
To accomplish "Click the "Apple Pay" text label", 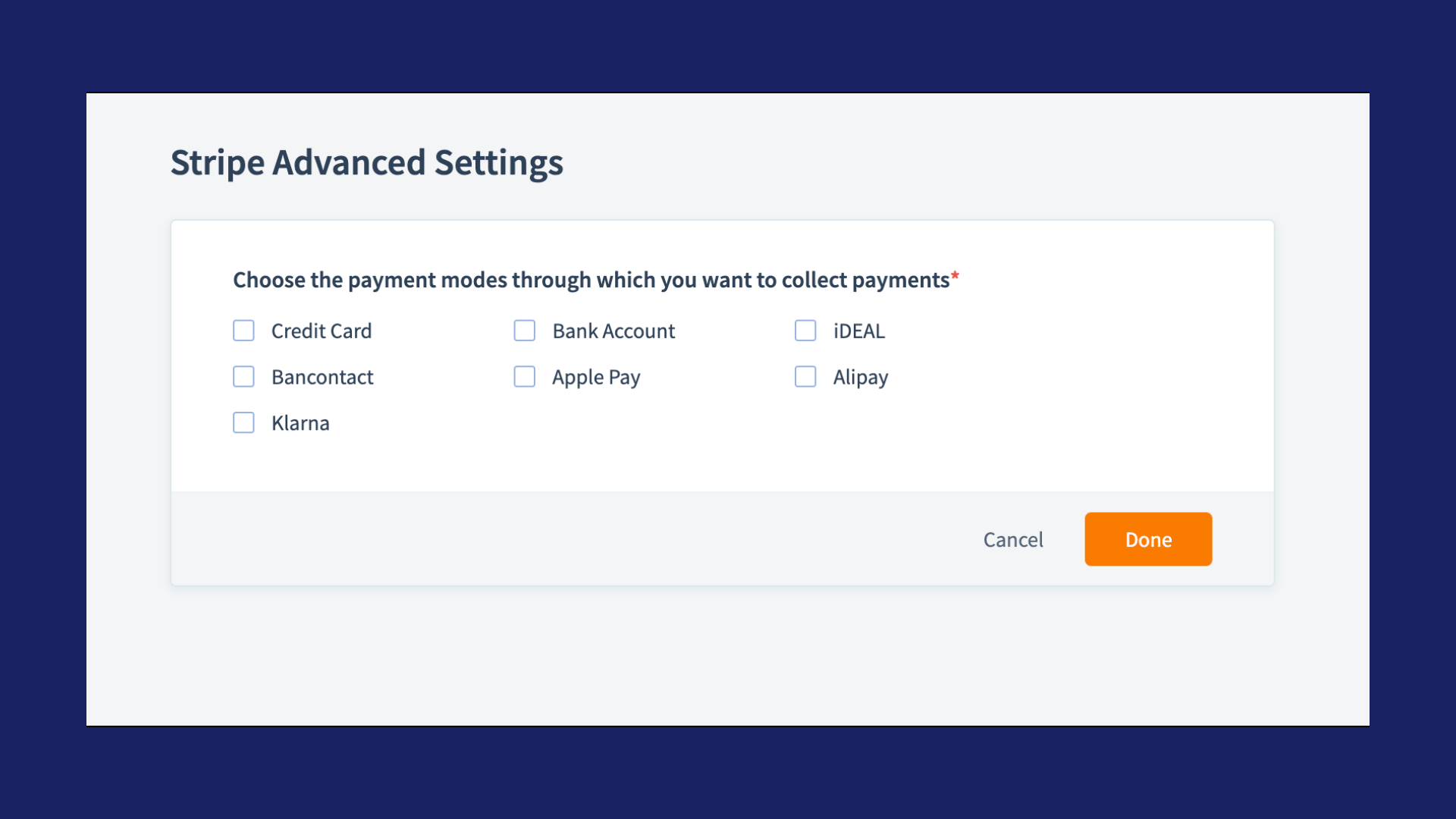I will click(x=596, y=378).
